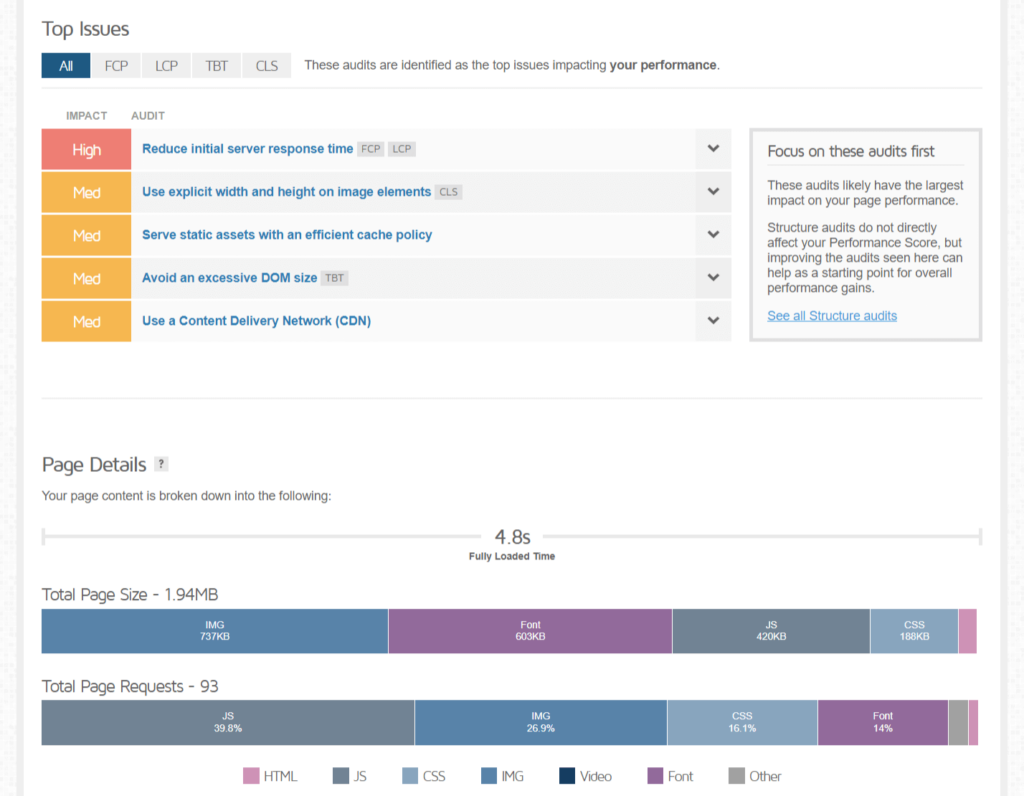Click the CLS badge on the image elements audit
Image resolution: width=1024 pixels, height=796 pixels.
click(x=448, y=191)
